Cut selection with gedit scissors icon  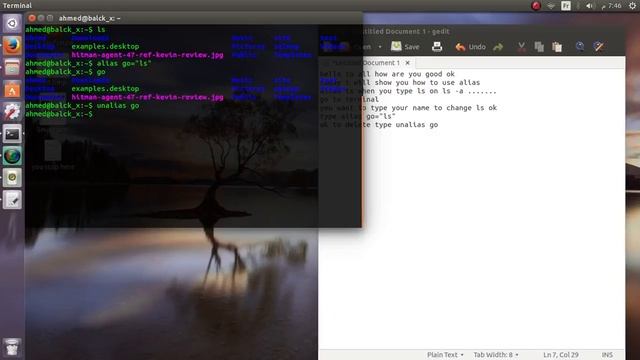click(521, 47)
